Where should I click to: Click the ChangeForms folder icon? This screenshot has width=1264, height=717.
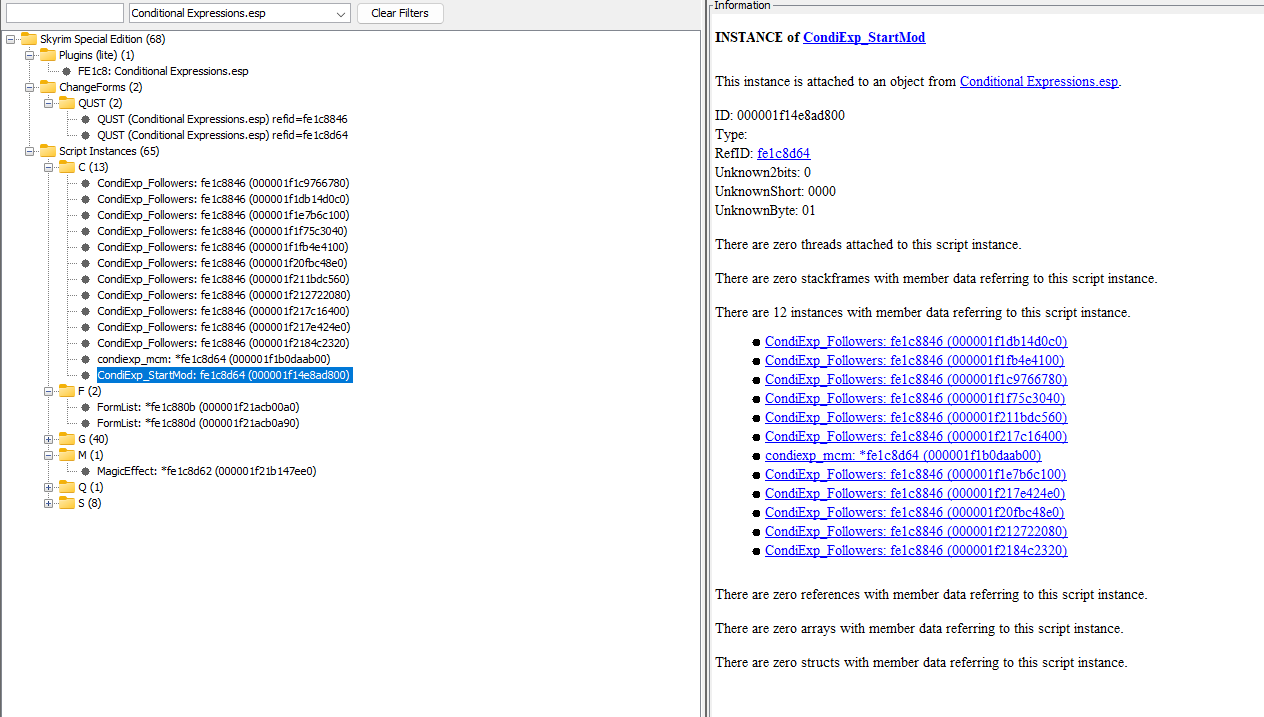pyautogui.click(x=47, y=87)
